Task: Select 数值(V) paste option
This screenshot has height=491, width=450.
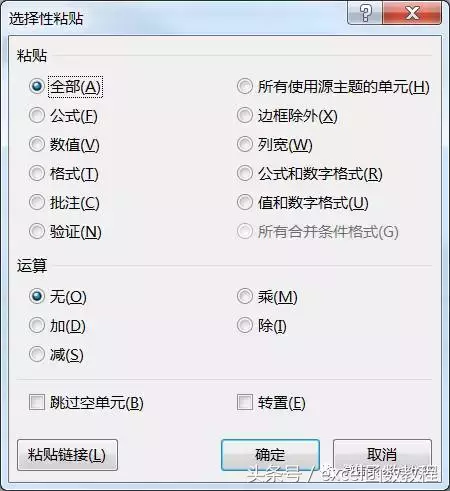Action: click(37, 145)
